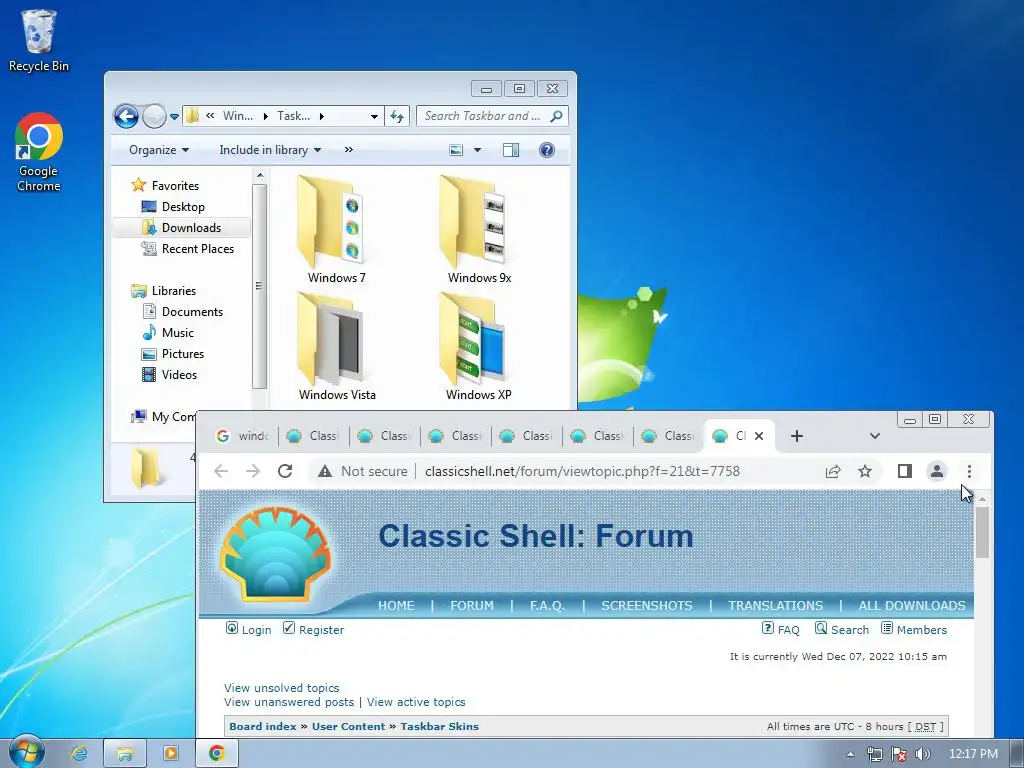Click View active topics link
Screen dimensions: 1024x768
pyautogui.click(x=416, y=702)
